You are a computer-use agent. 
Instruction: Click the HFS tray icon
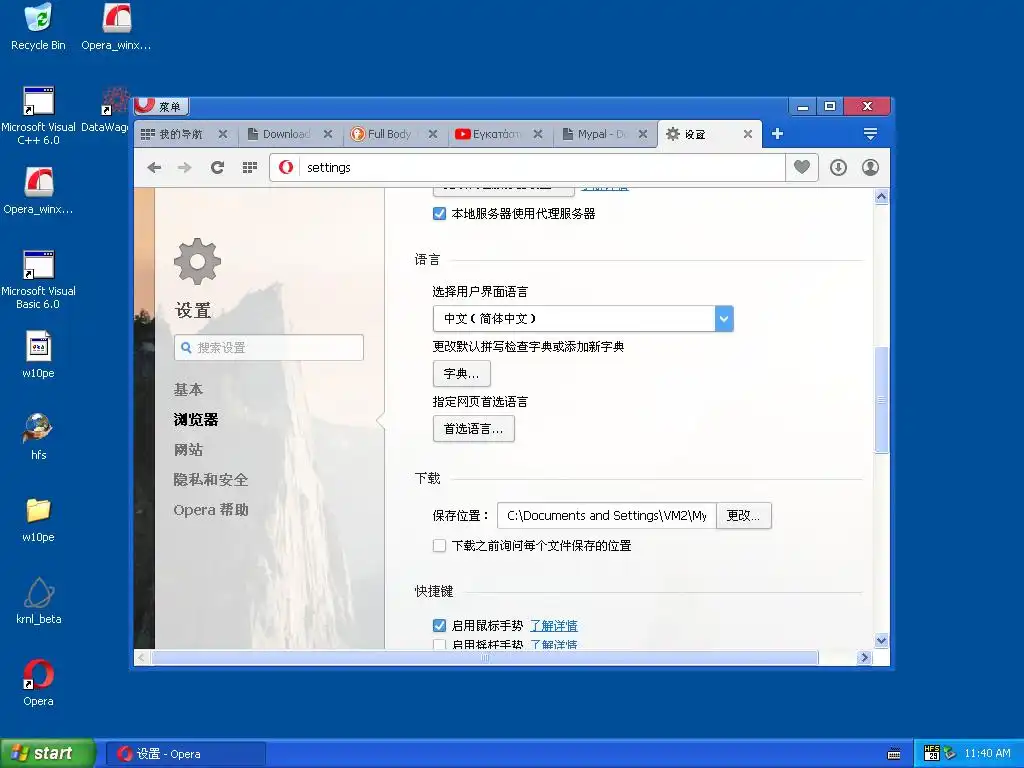click(x=932, y=753)
